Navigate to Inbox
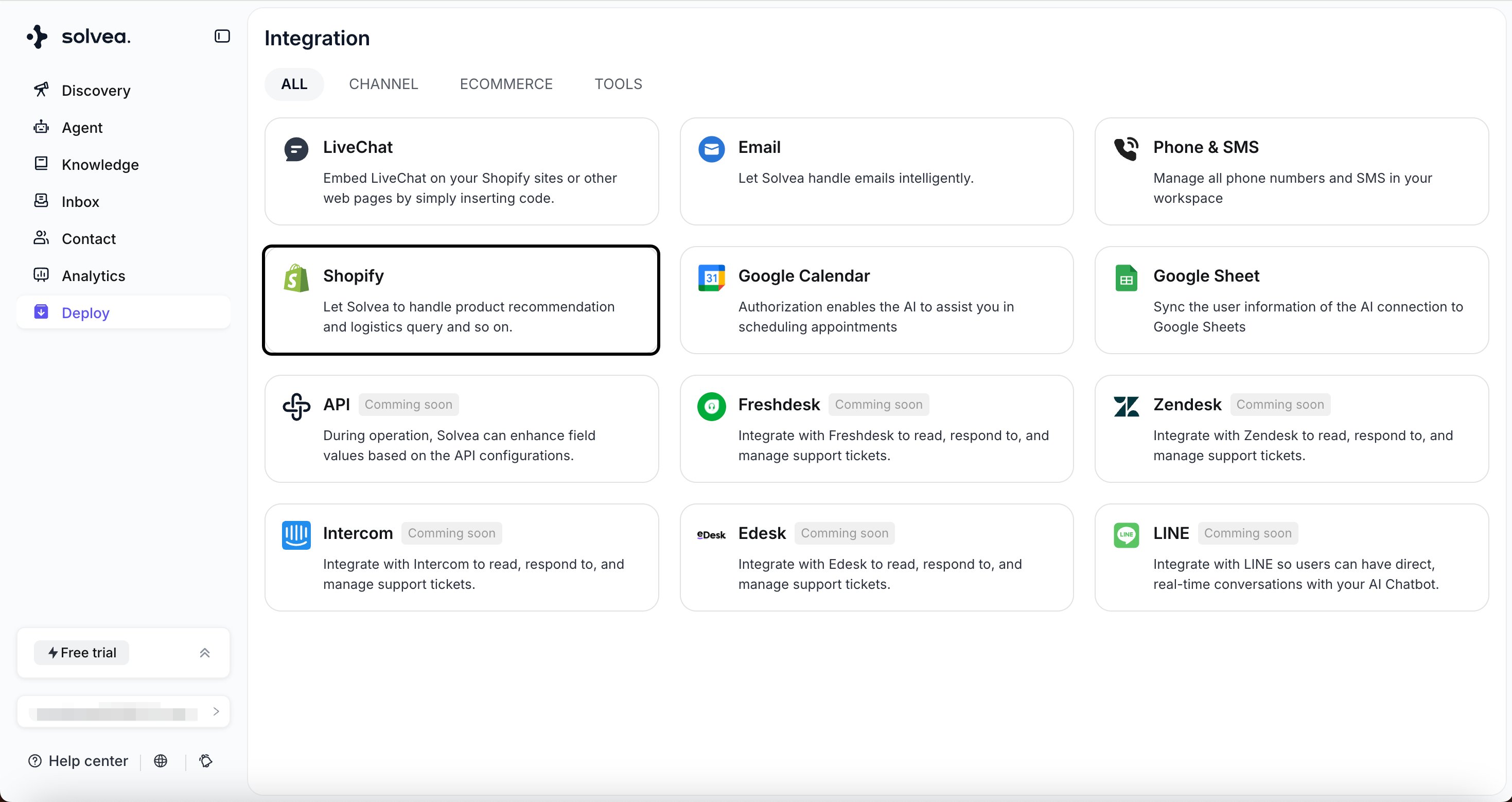Image resolution: width=1512 pixels, height=802 pixels. [x=124, y=201]
